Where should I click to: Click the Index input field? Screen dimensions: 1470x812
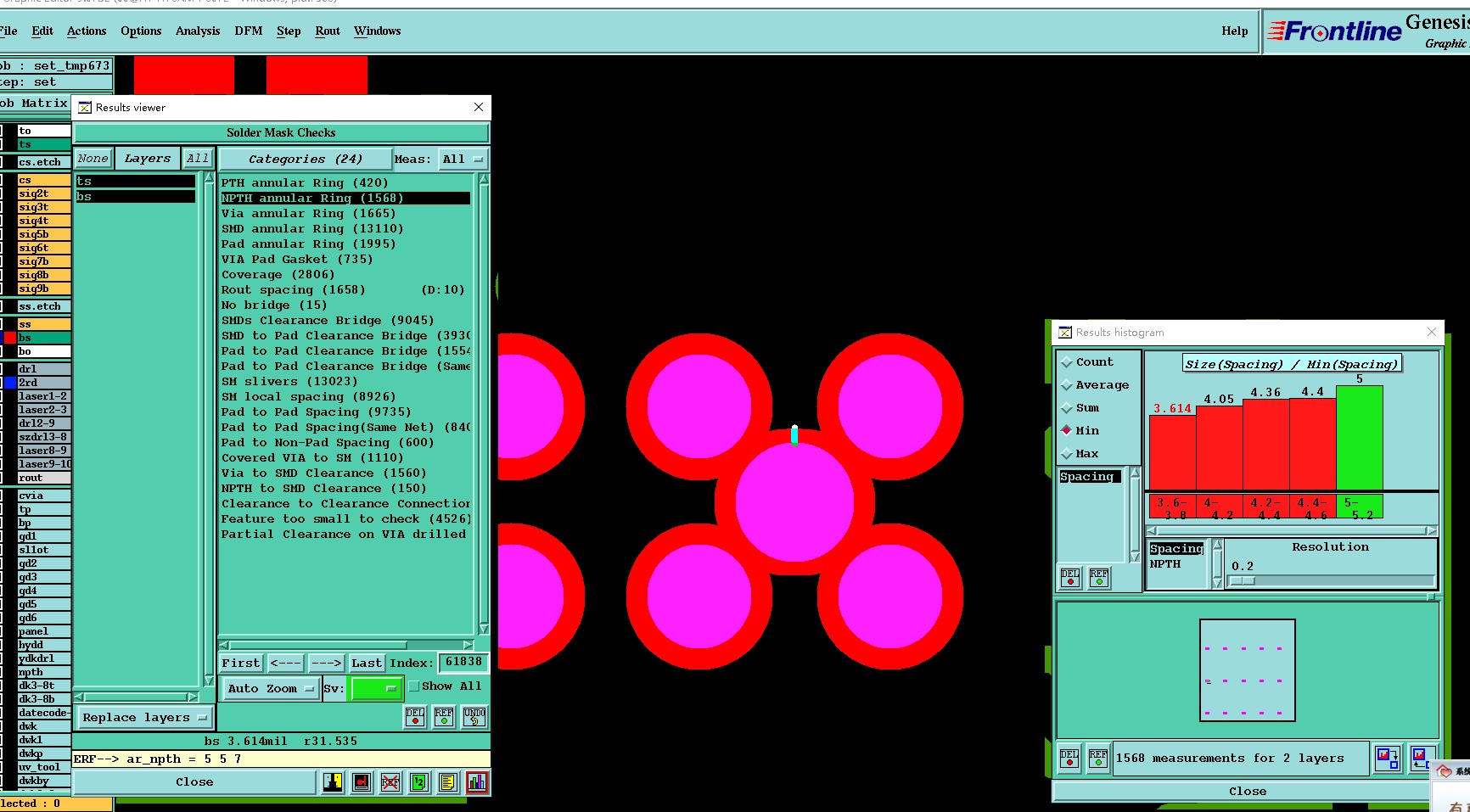(x=463, y=663)
